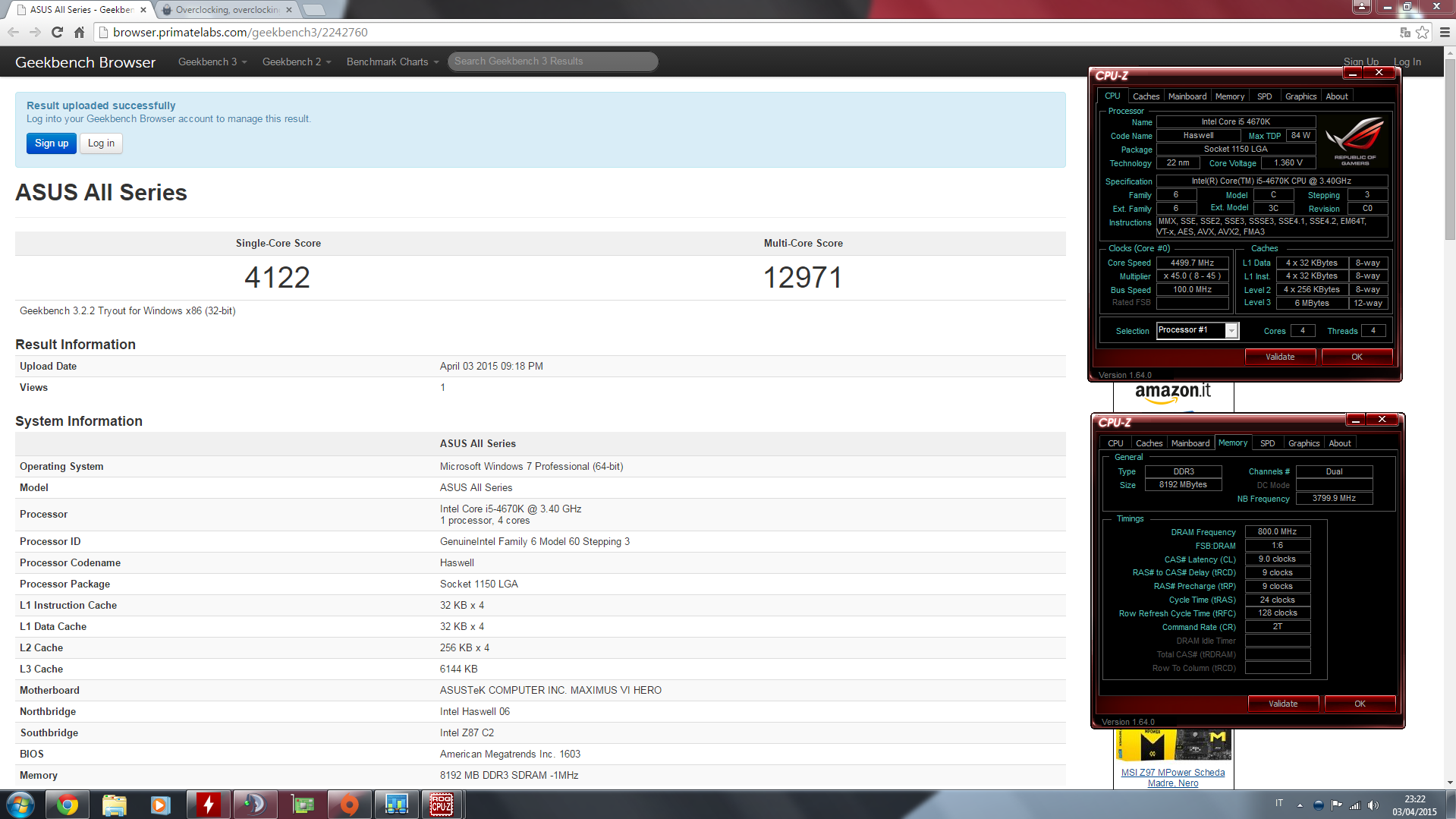Close the Overclocking tab
The height and width of the screenshot is (819, 1456).
point(289,10)
